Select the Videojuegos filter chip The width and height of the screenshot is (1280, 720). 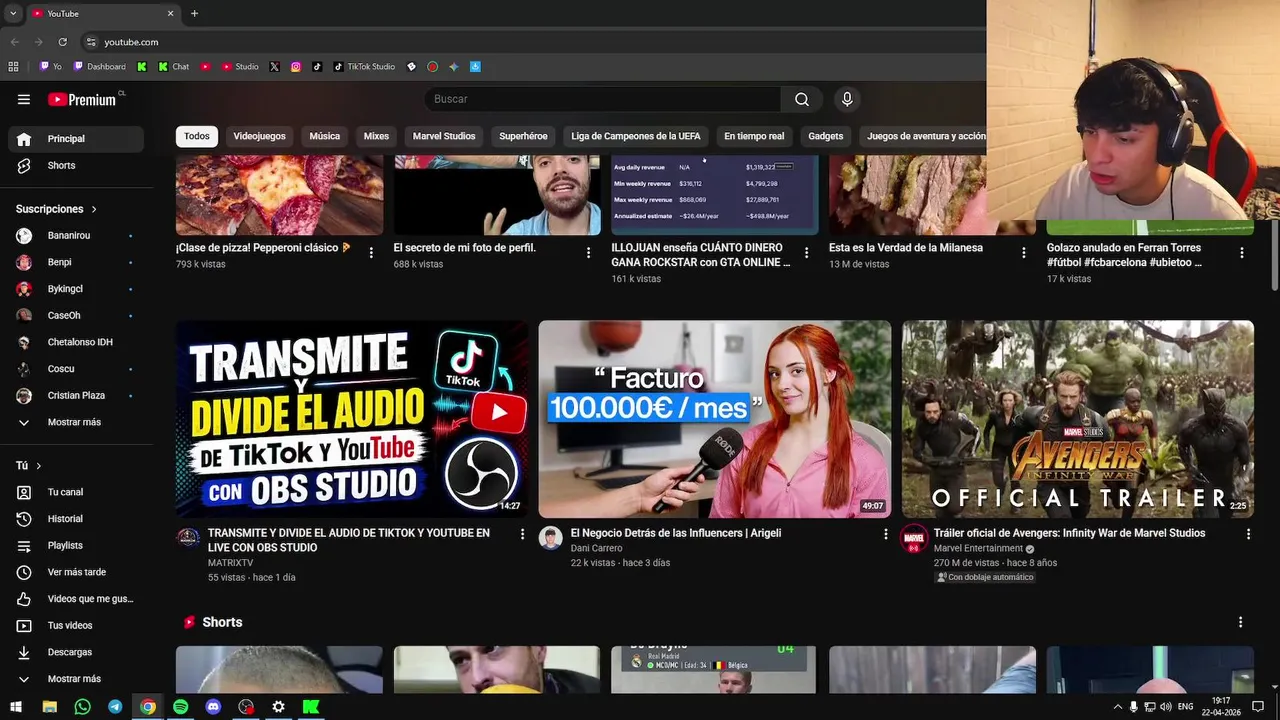259,136
